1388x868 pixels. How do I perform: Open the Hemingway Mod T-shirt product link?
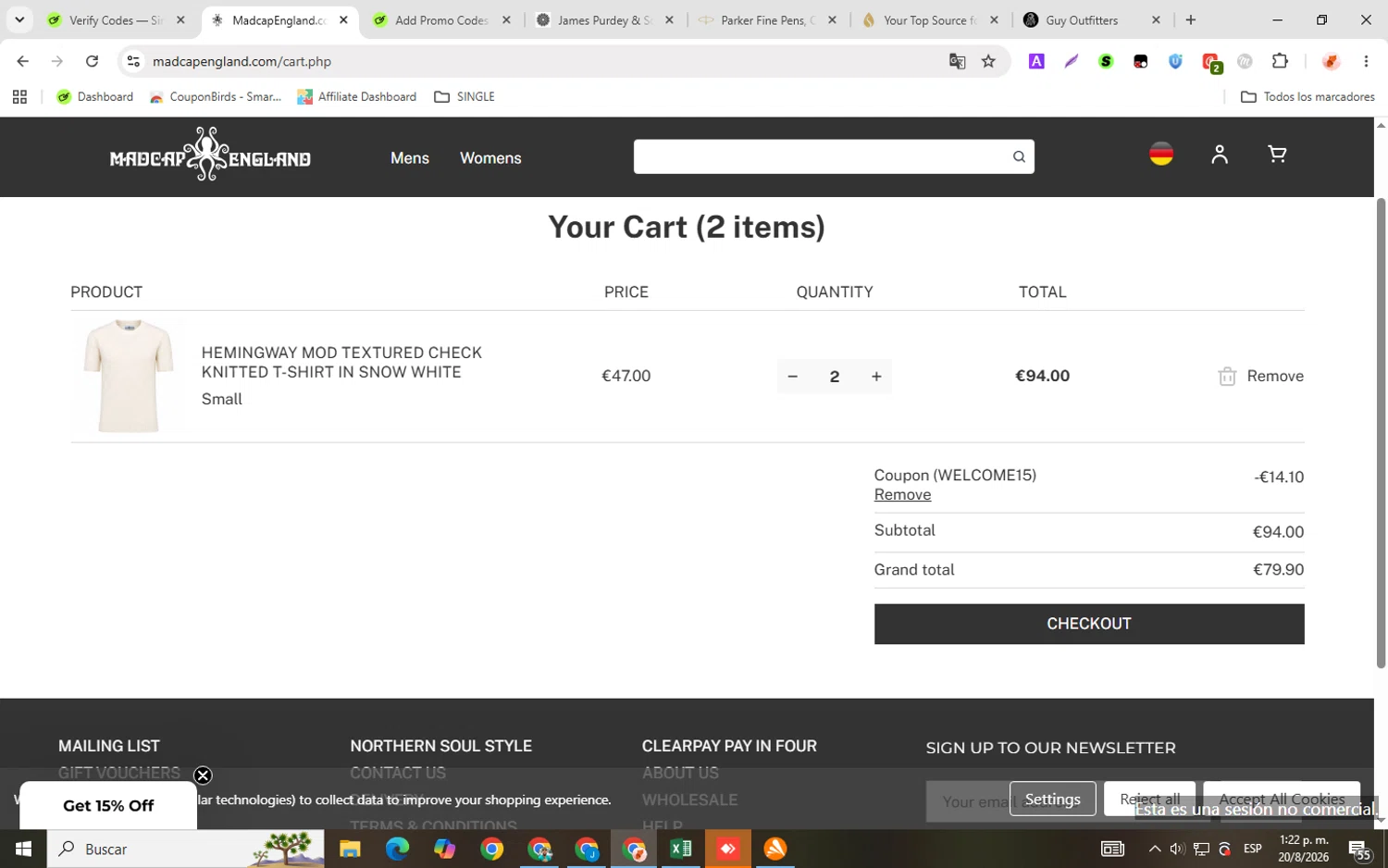(341, 362)
